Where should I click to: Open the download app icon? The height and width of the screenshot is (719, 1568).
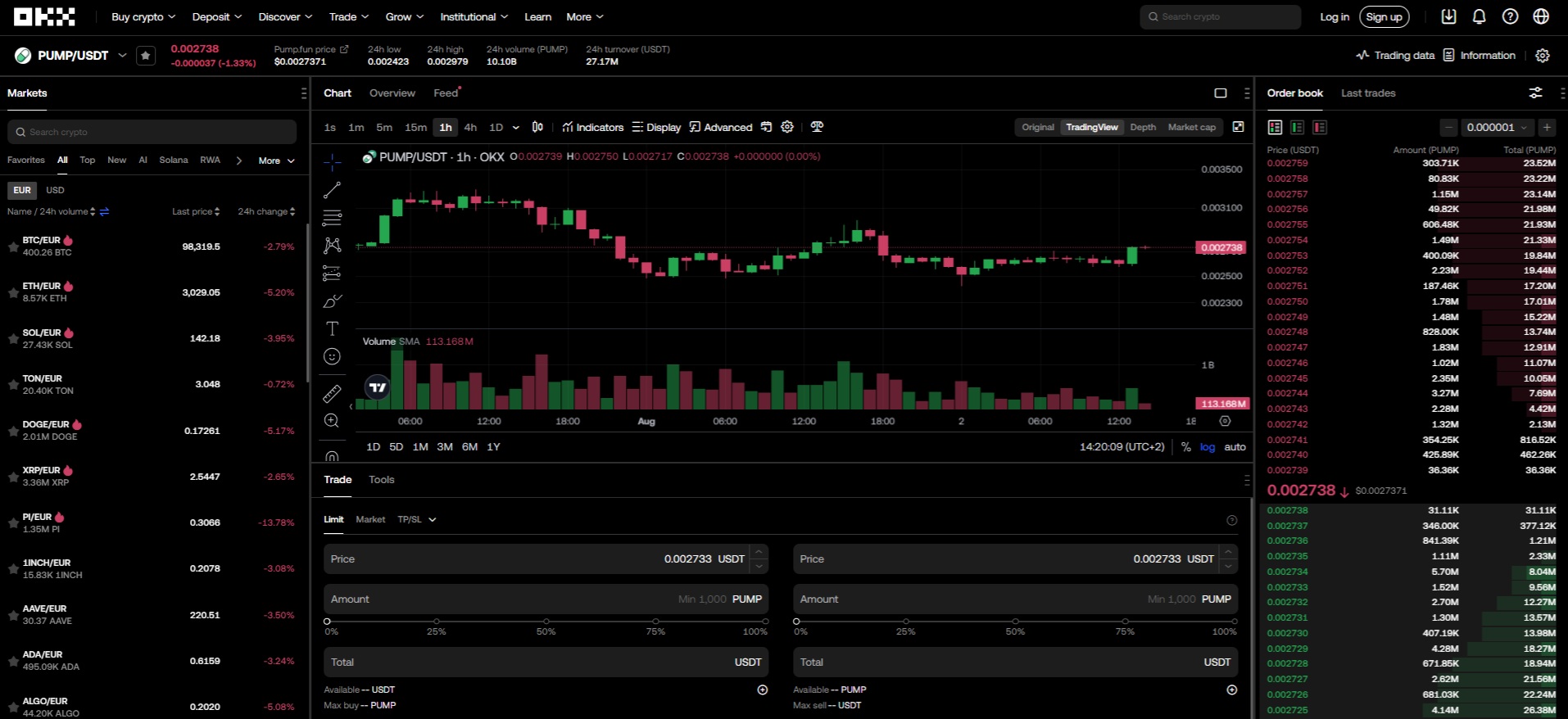pos(1448,16)
